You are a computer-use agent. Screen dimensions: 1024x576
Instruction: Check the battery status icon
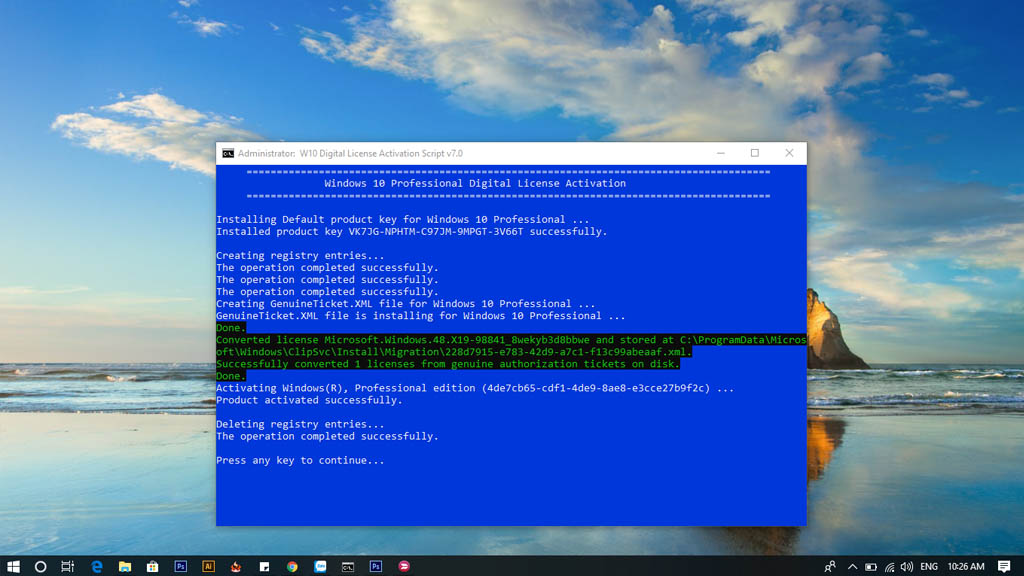coord(871,567)
